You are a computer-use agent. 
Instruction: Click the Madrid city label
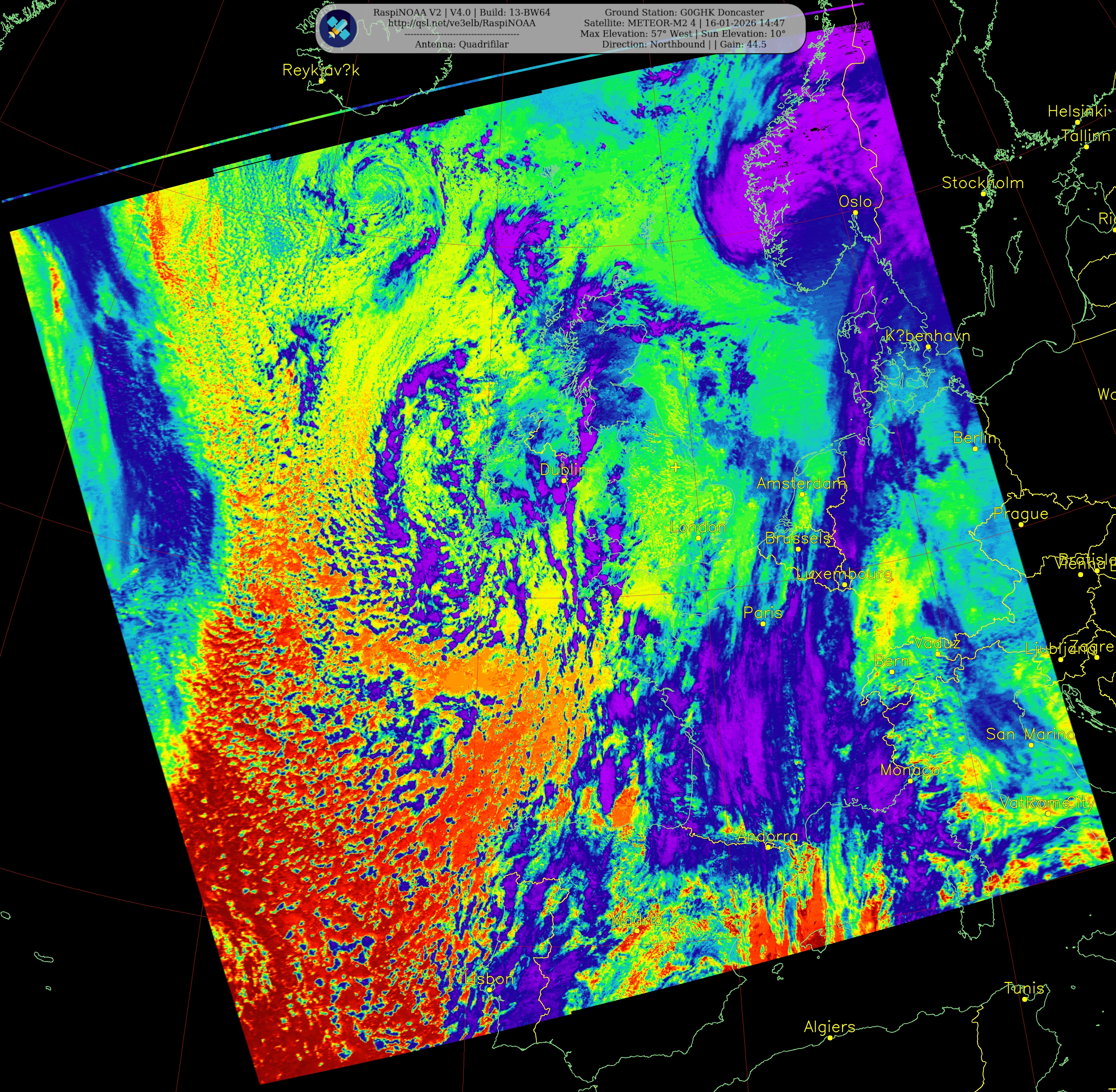(637, 920)
